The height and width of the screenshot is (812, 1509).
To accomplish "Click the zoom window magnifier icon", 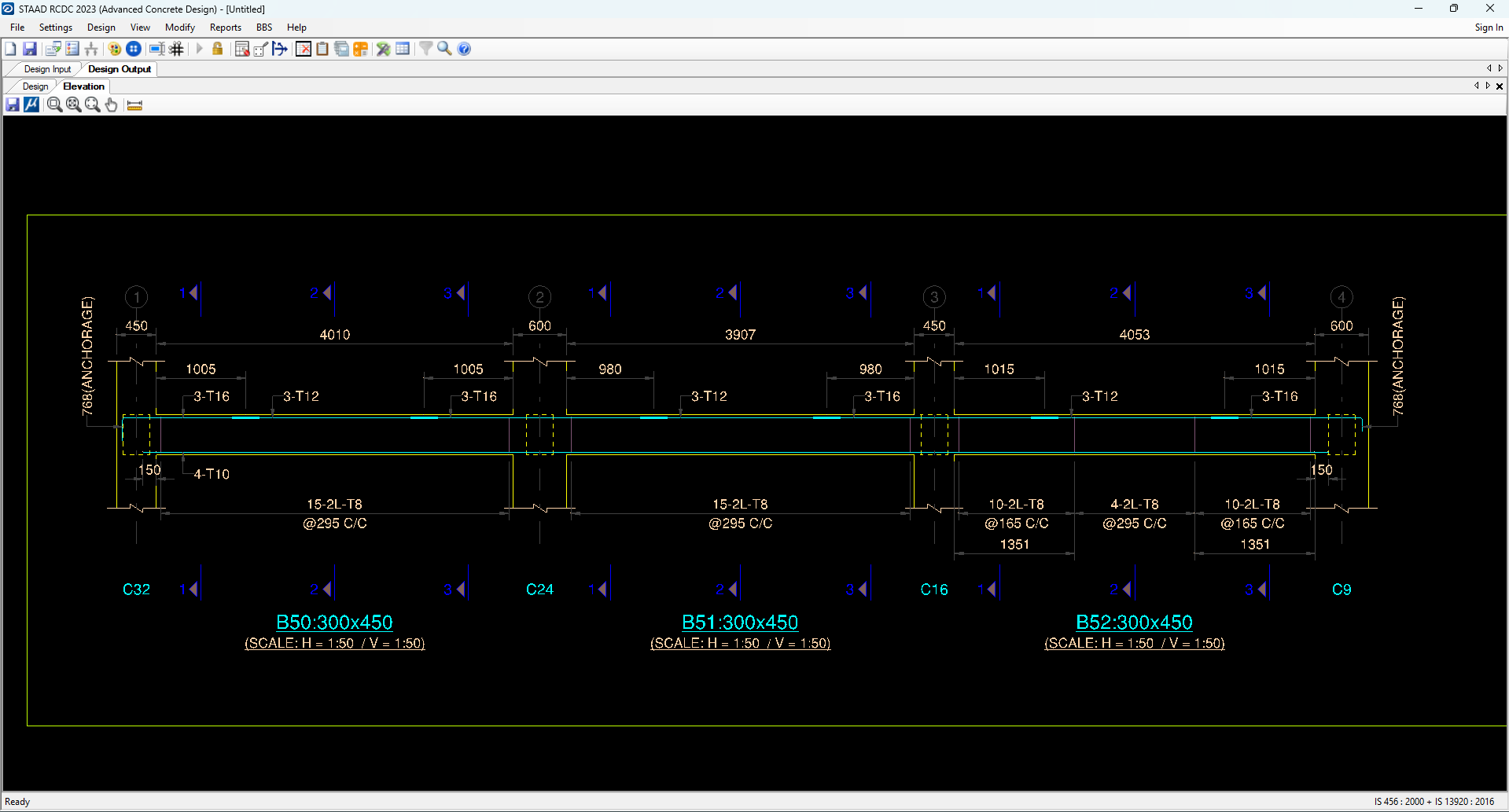I will pos(54,105).
